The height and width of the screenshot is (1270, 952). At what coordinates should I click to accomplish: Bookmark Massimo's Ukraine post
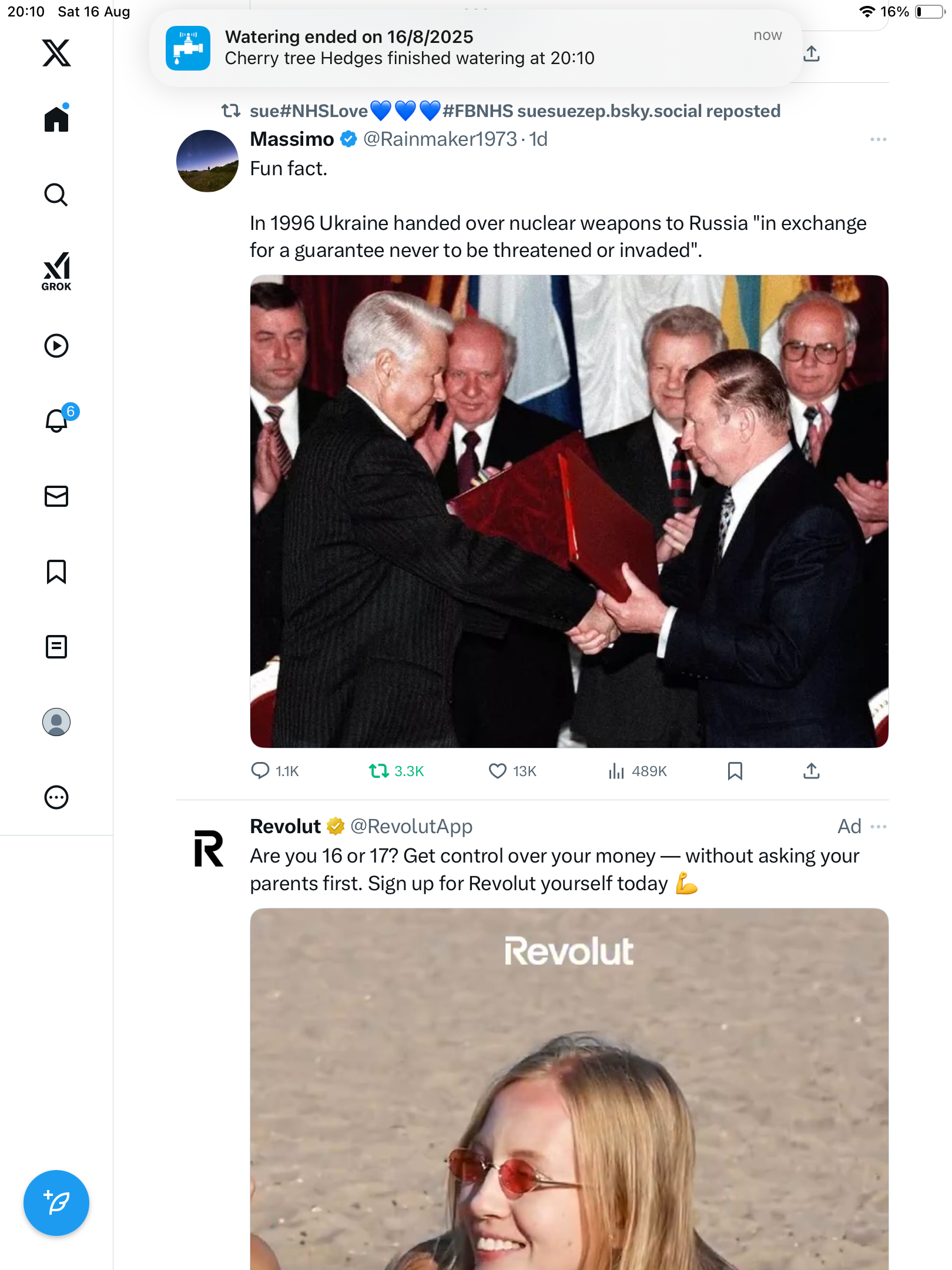735,771
